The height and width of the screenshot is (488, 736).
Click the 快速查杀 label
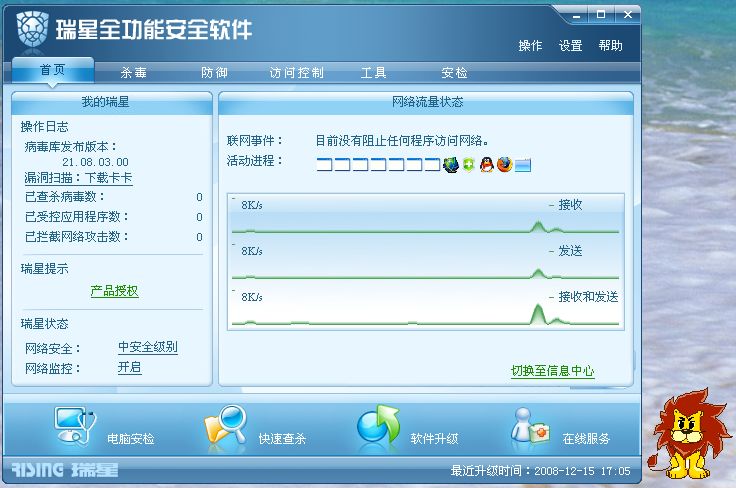point(282,439)
